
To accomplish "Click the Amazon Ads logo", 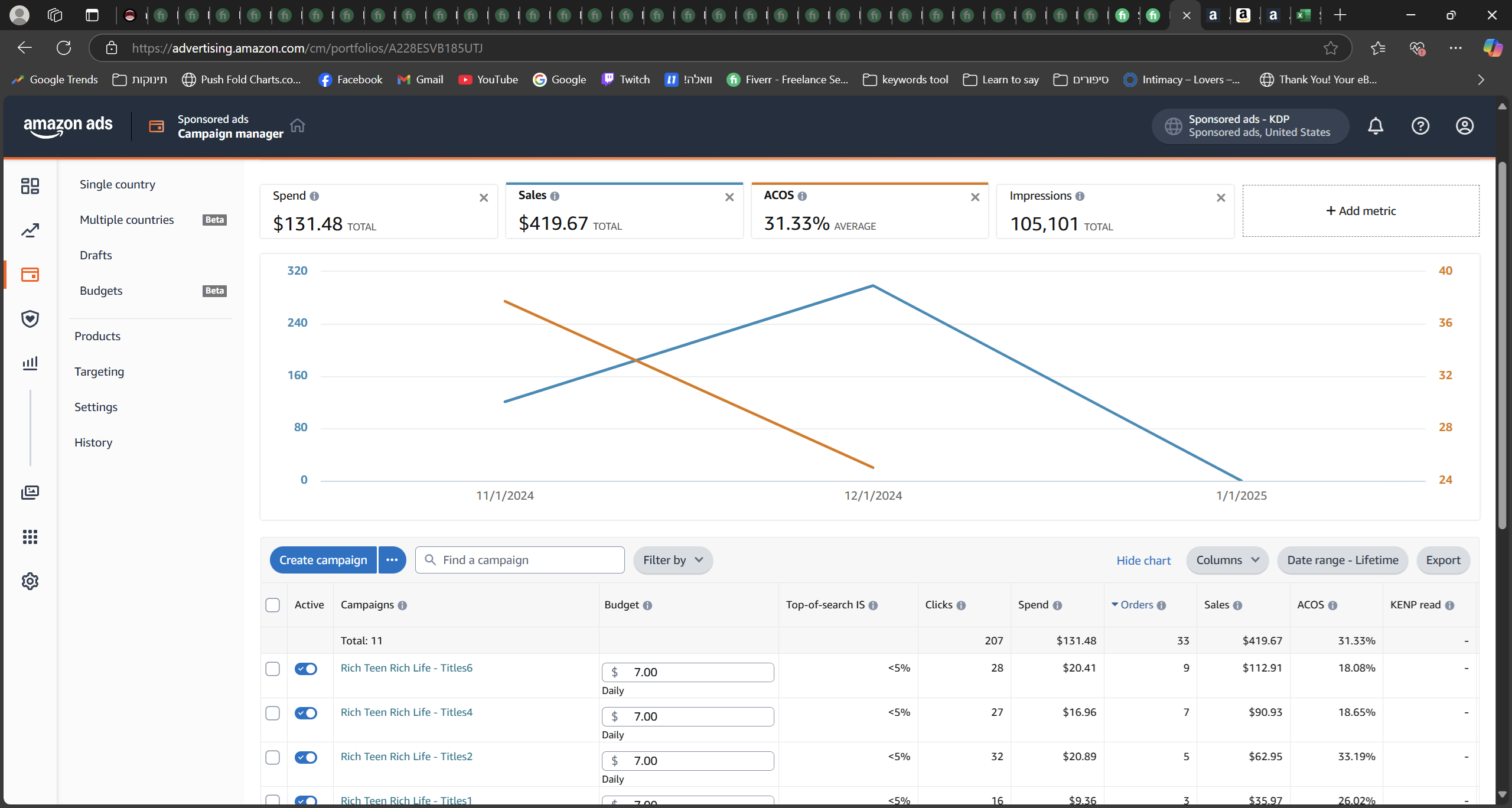I will point(68,126).
